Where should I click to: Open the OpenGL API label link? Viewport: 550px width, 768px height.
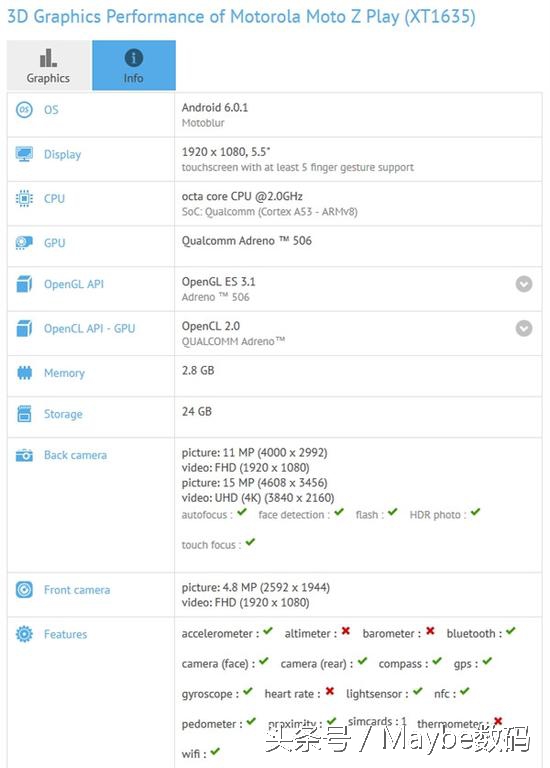[74, 284]
